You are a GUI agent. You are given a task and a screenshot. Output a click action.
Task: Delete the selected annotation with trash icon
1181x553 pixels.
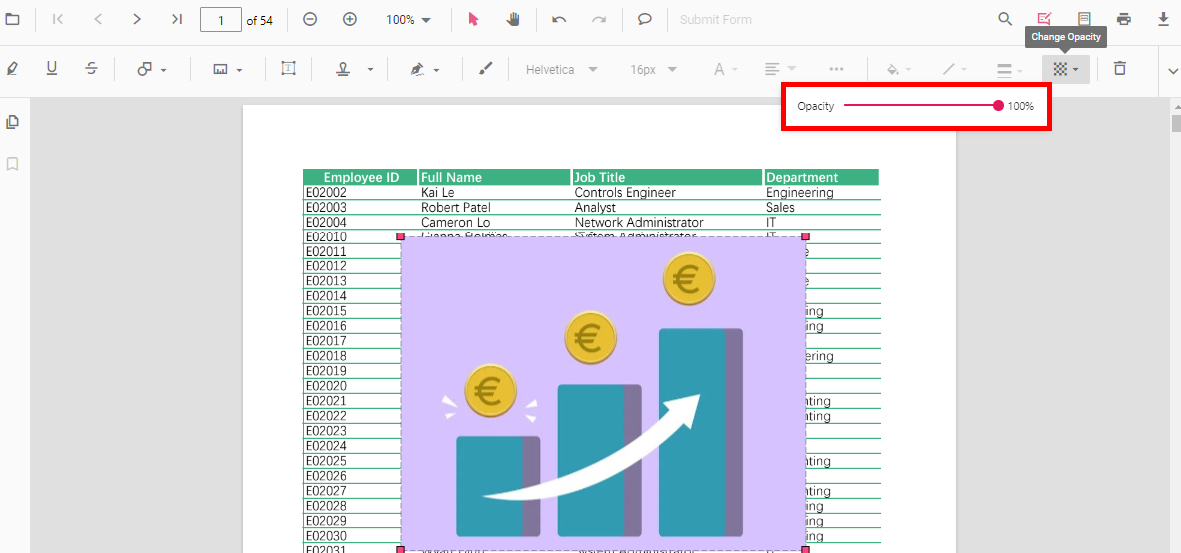point(1120,69)
